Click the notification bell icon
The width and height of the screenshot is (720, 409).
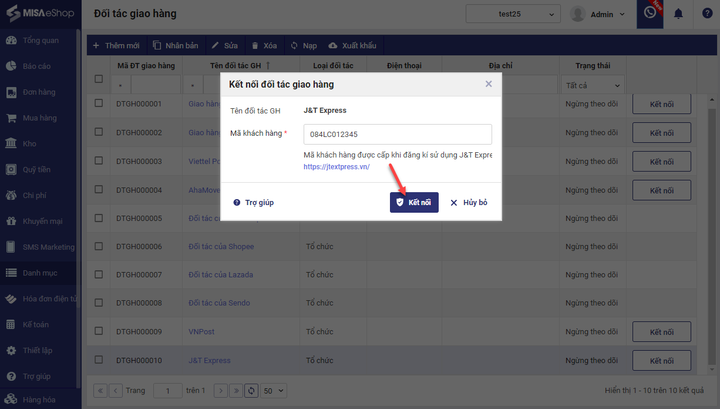pyautogui.click(x=679, y=14)
